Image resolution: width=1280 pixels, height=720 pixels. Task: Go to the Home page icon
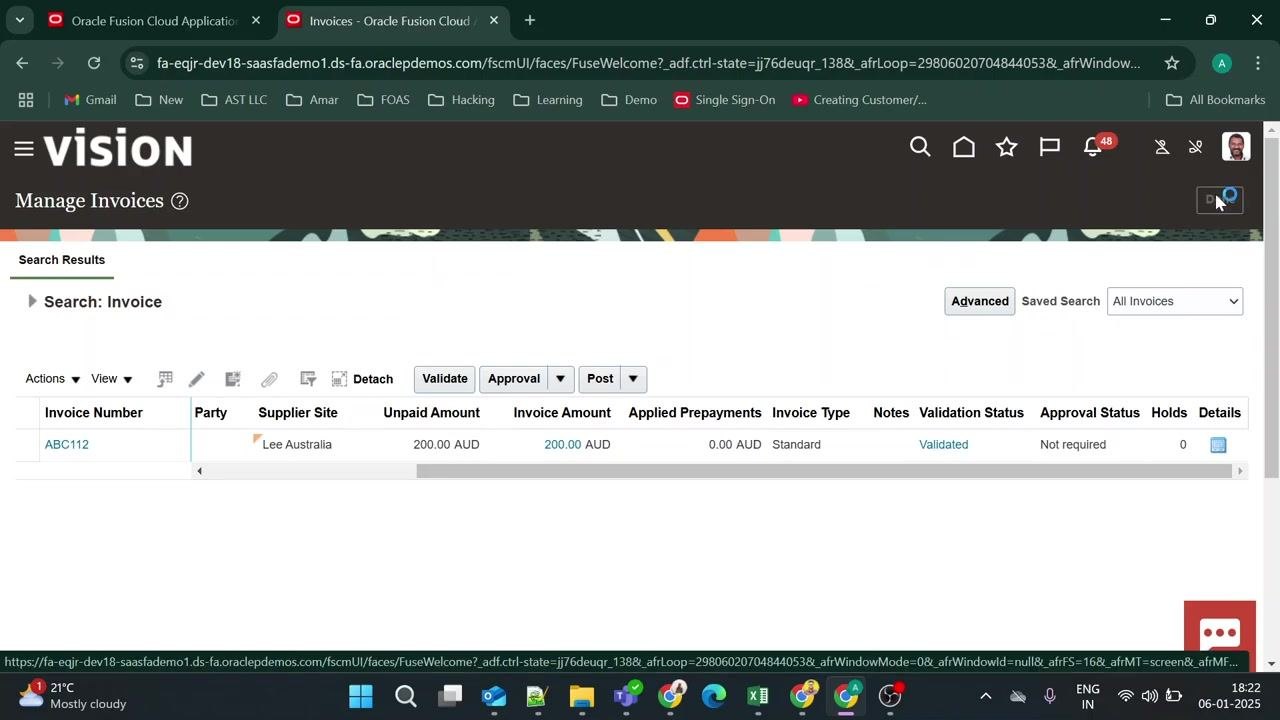coord(964,148)
